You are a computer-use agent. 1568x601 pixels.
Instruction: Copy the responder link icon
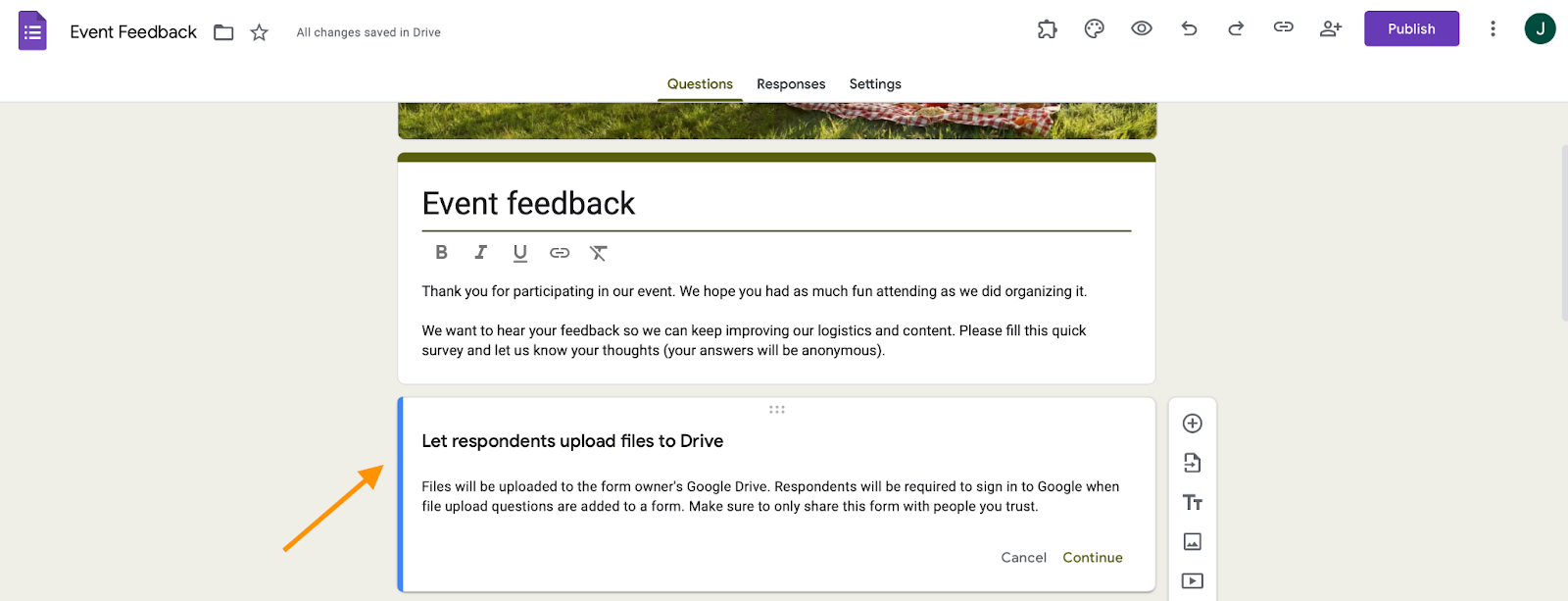pos(1283,27)
